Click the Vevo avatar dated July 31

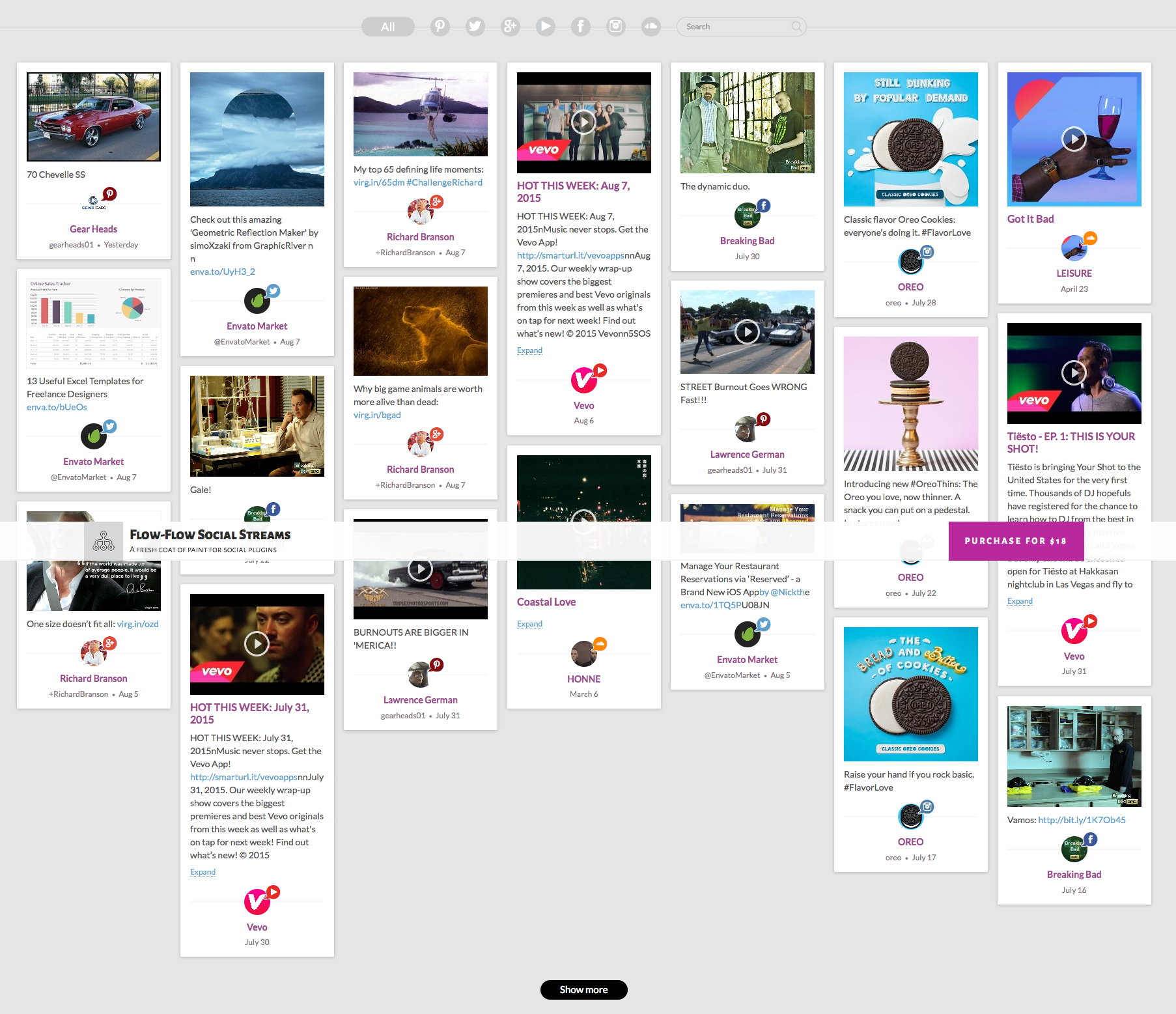click(x=1074, y=630)
